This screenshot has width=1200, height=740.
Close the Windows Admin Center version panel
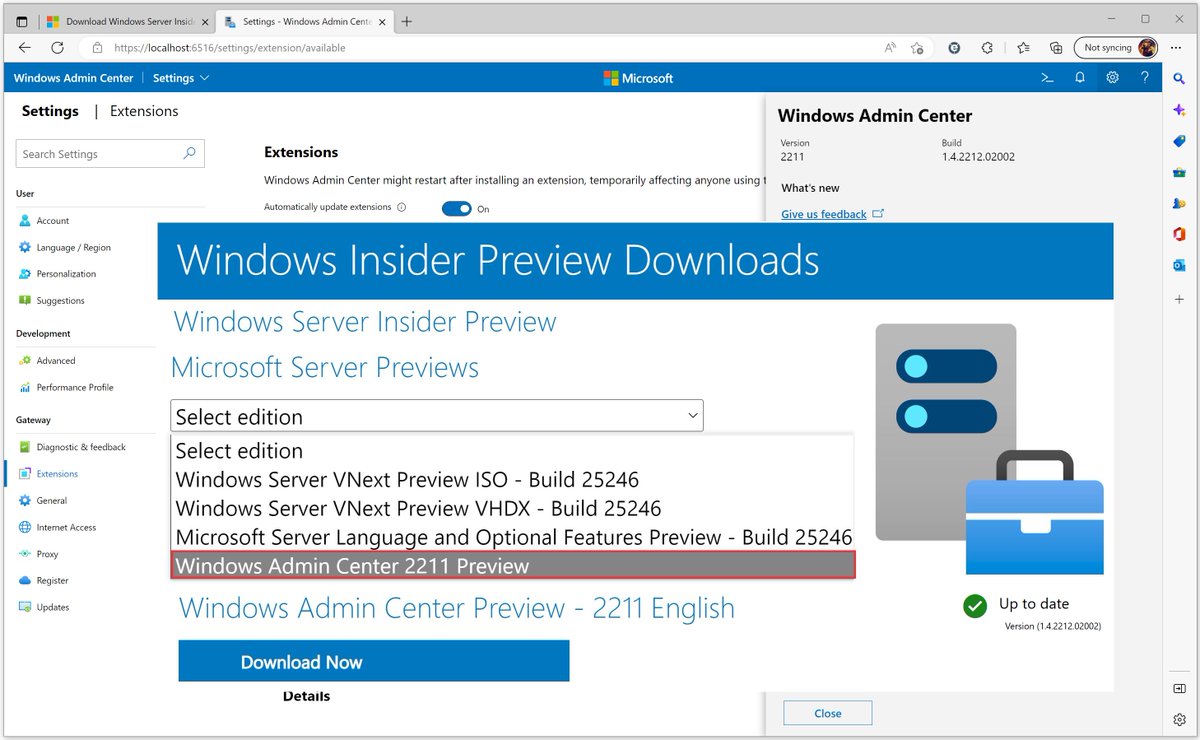click(x=827, y=713)
